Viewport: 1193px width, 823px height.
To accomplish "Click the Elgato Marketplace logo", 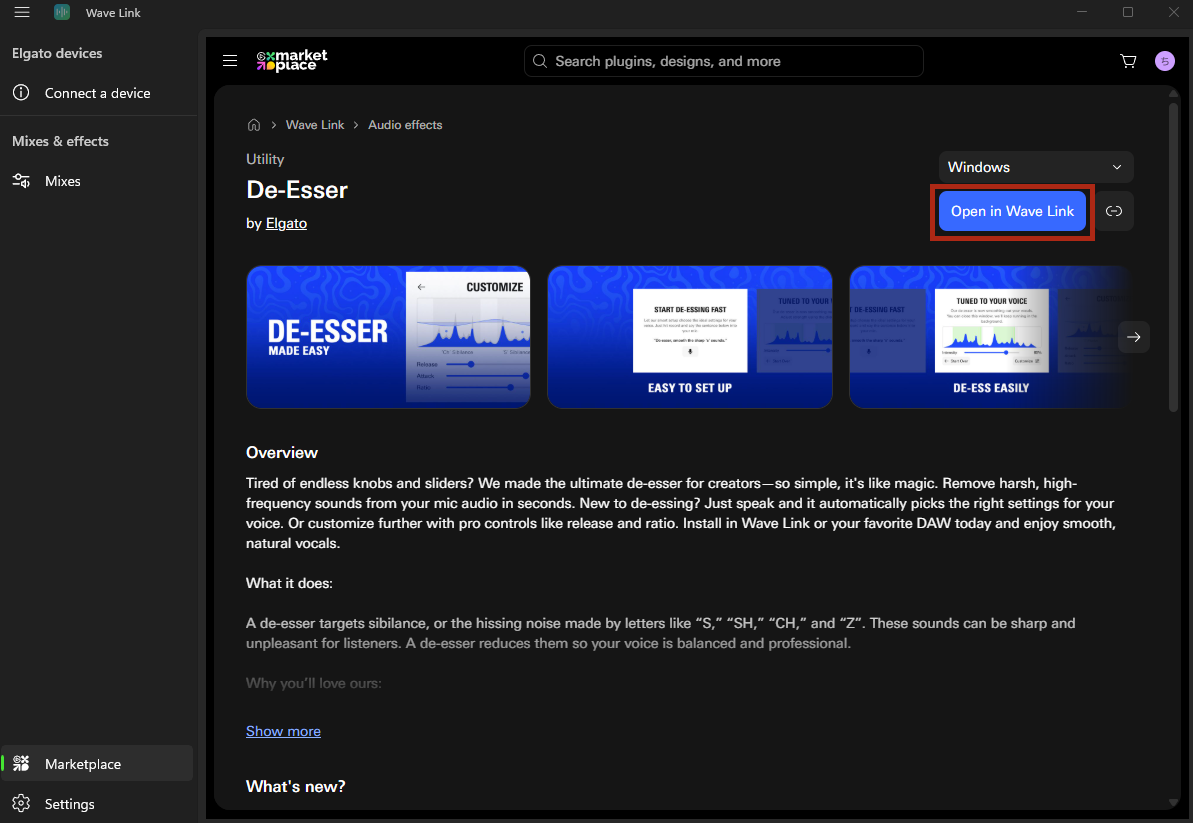I will (x=291, y=61).
